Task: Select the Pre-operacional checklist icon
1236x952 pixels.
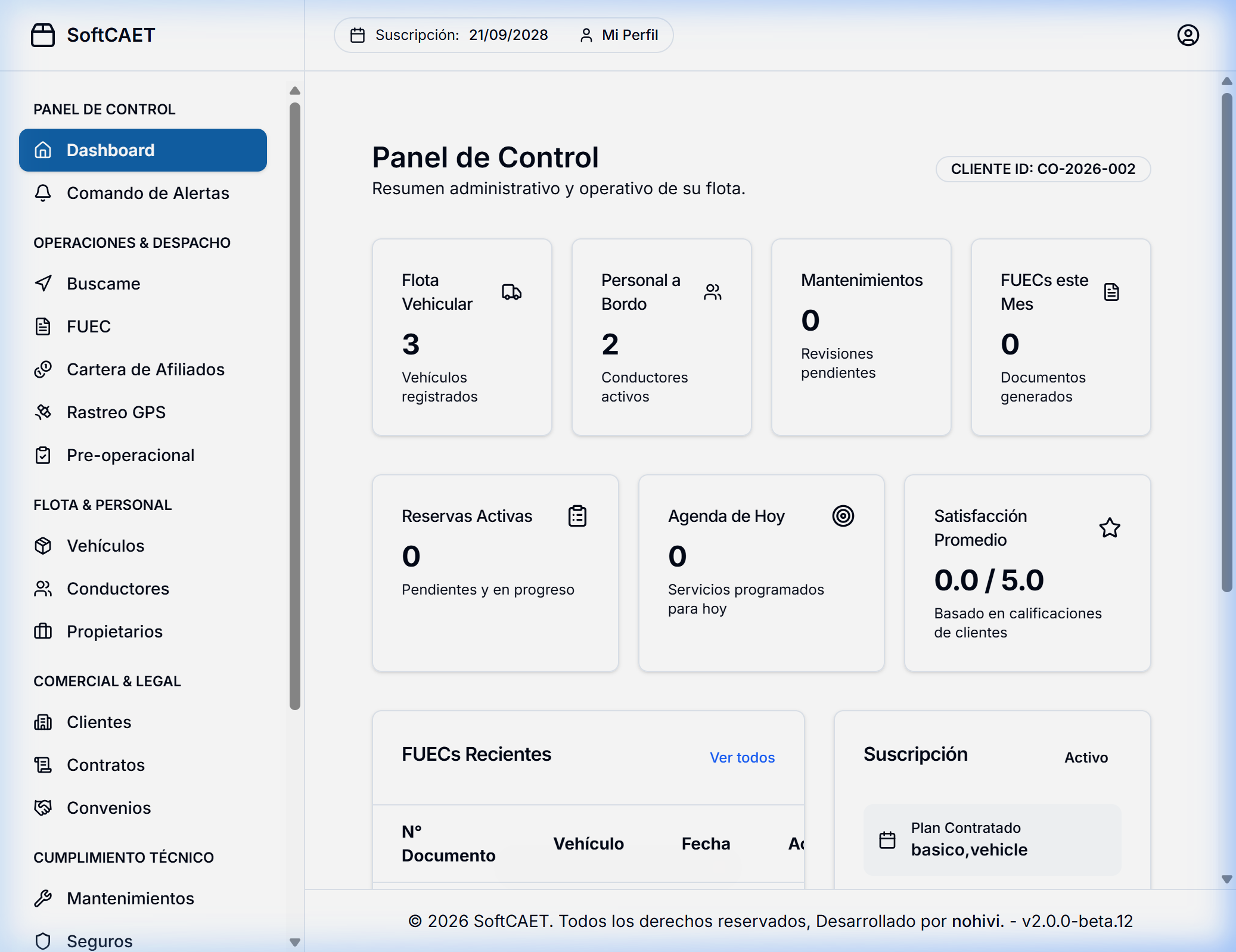Action: click(43, 456)
